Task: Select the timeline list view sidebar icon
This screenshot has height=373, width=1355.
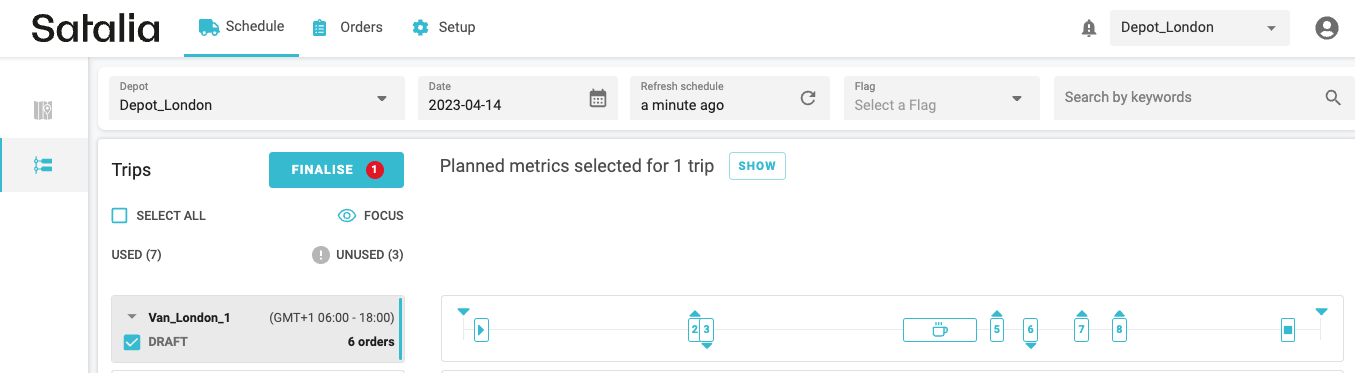Action: (43, 165)
